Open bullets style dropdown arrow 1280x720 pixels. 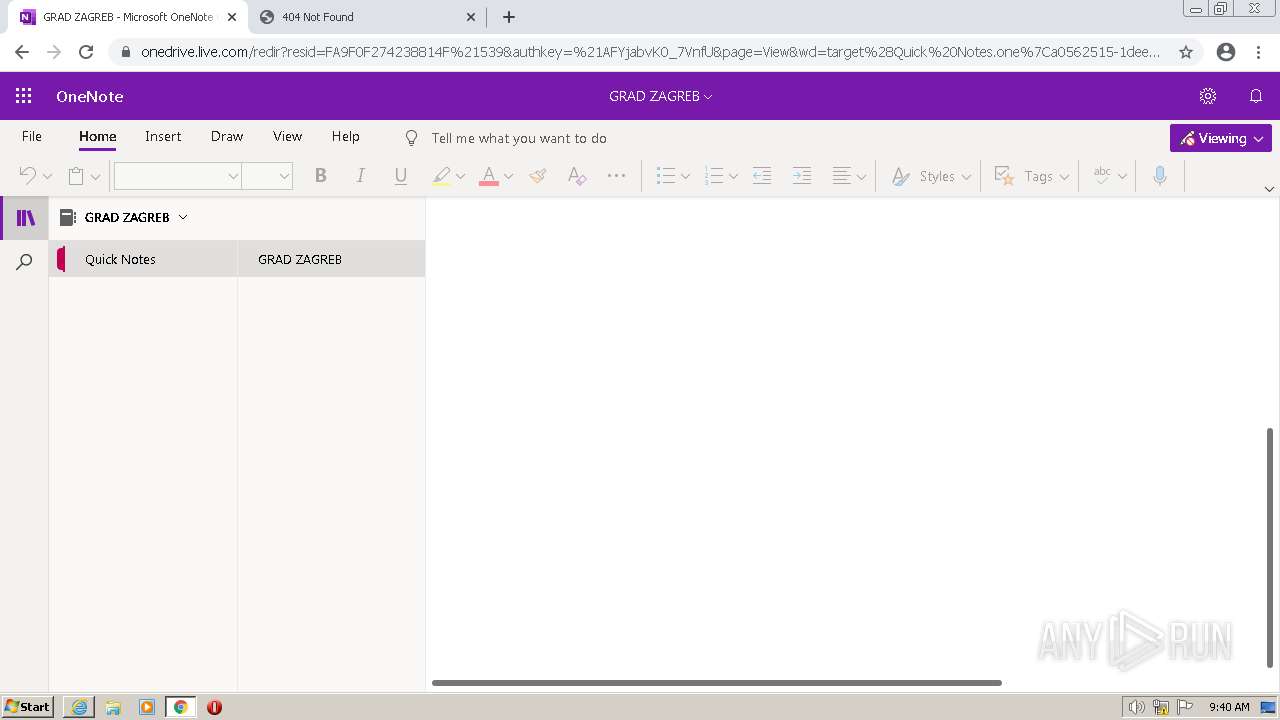[x=685, y=176]
